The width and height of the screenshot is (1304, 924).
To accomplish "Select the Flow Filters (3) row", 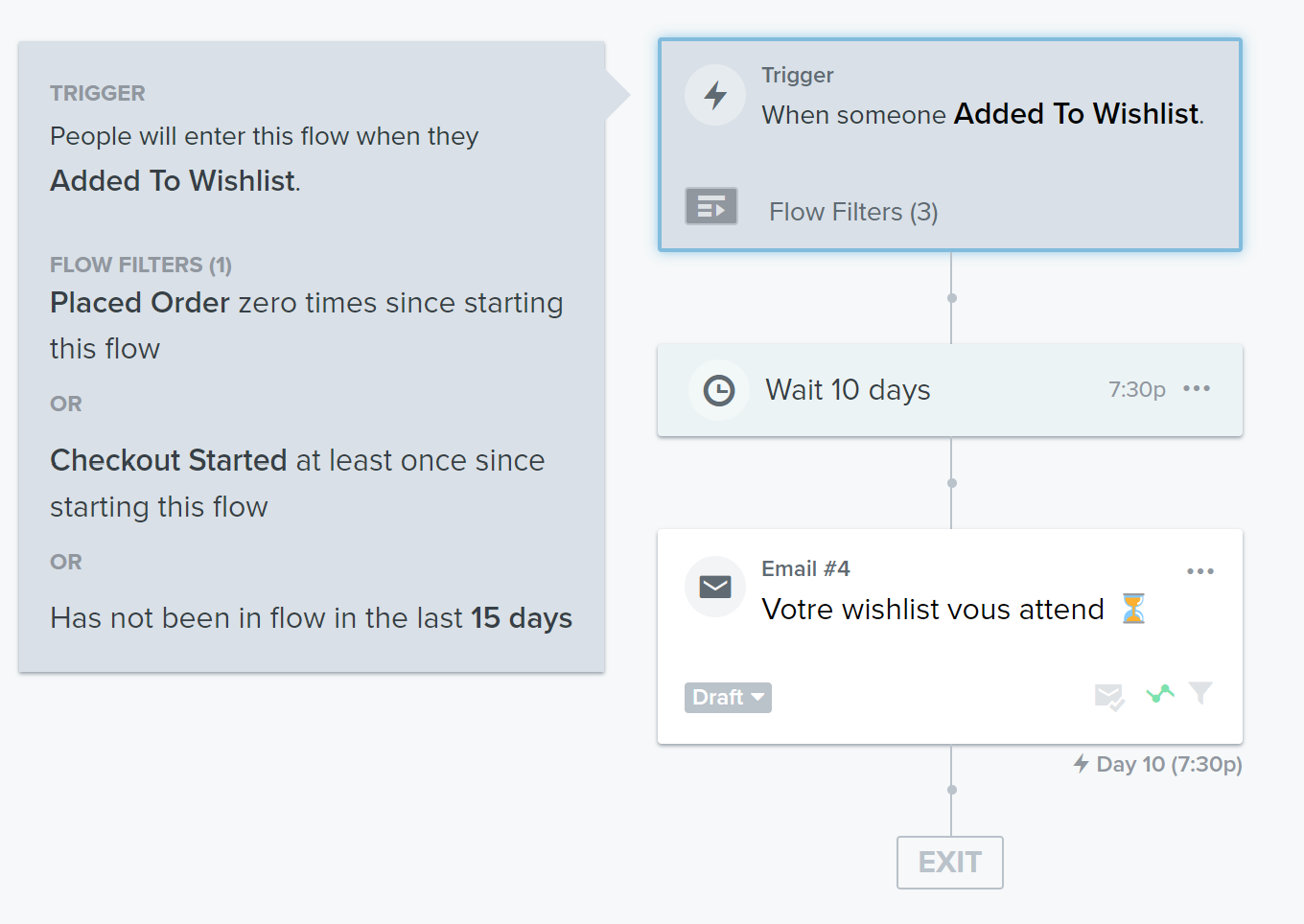I will point(950,209).
